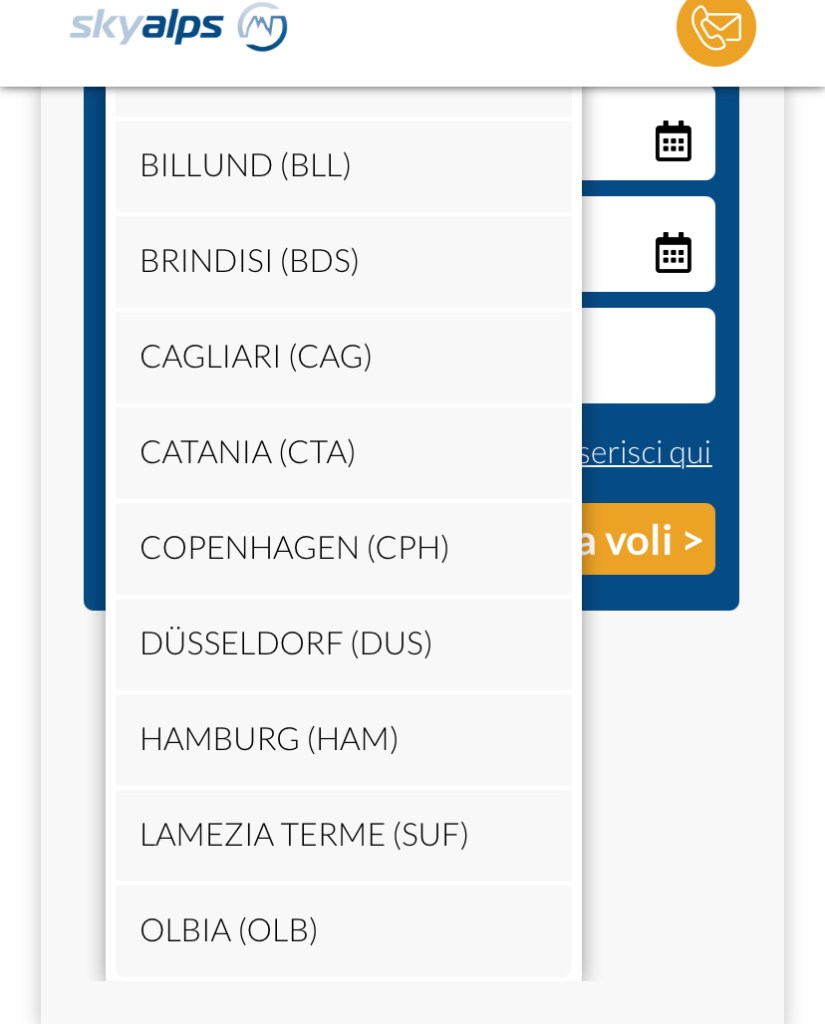This screenshot has width=825, height=1024.
Task: Choose BRINDISI (BDS) in the dropdown
Action: 343,261
